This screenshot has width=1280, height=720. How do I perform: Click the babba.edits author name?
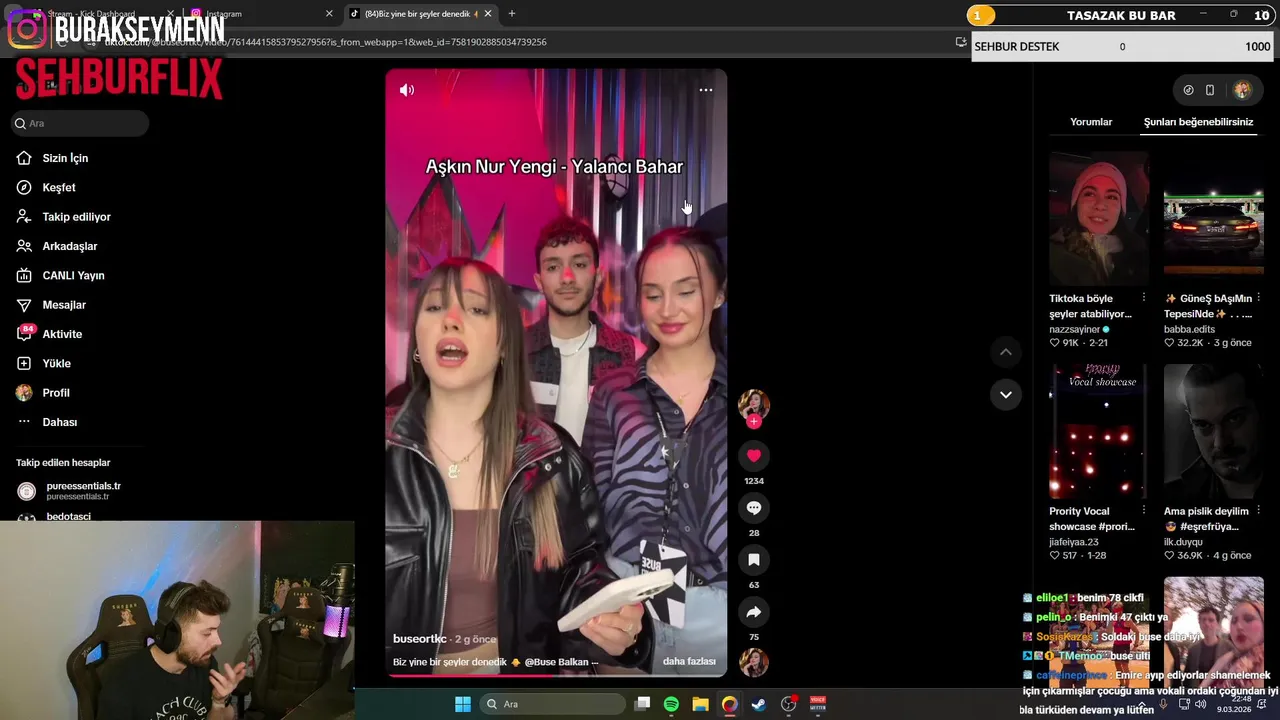pyautogui.click(x=1189, y=329)
